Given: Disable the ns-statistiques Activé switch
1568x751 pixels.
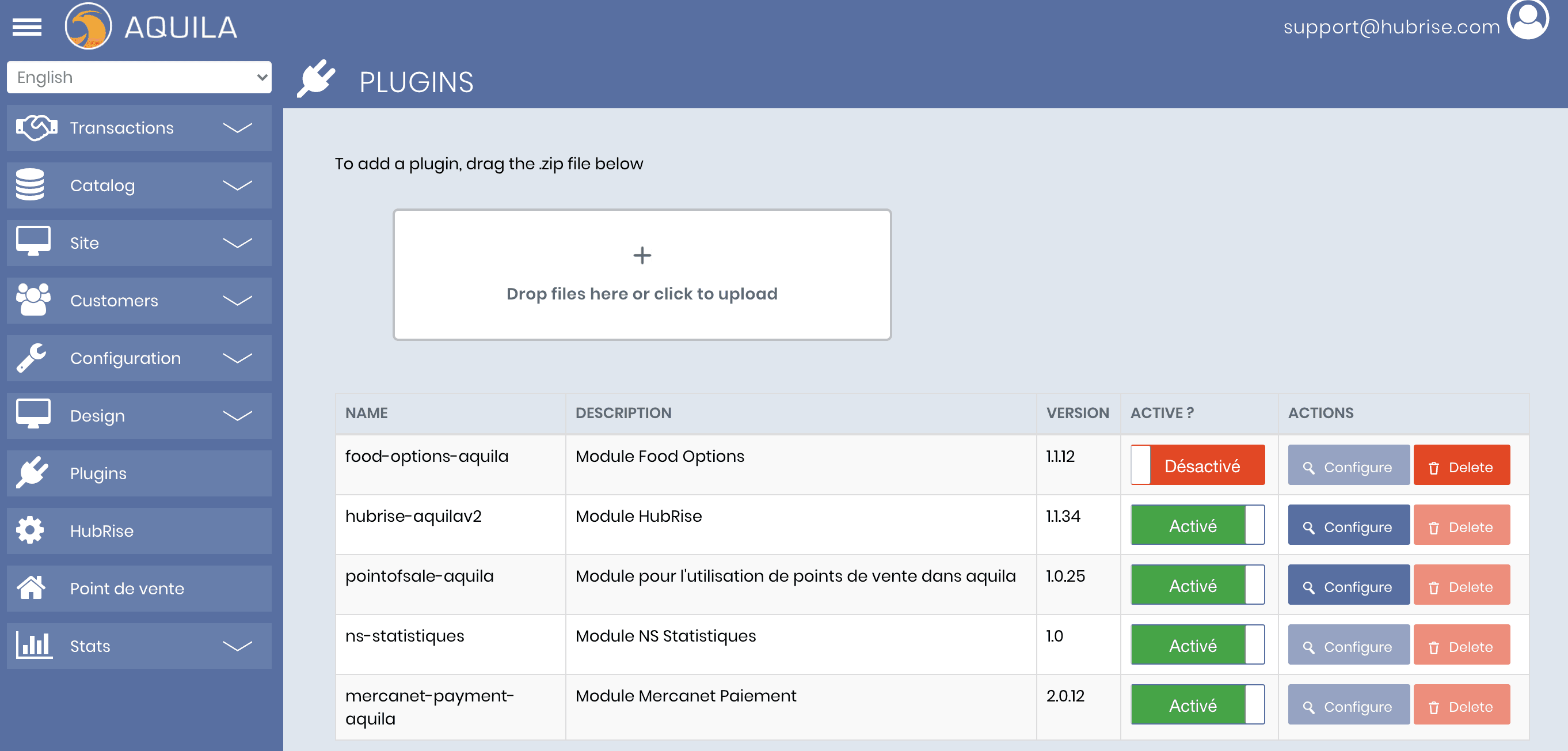Looking at the screenshot, I should click(1197, 646).
